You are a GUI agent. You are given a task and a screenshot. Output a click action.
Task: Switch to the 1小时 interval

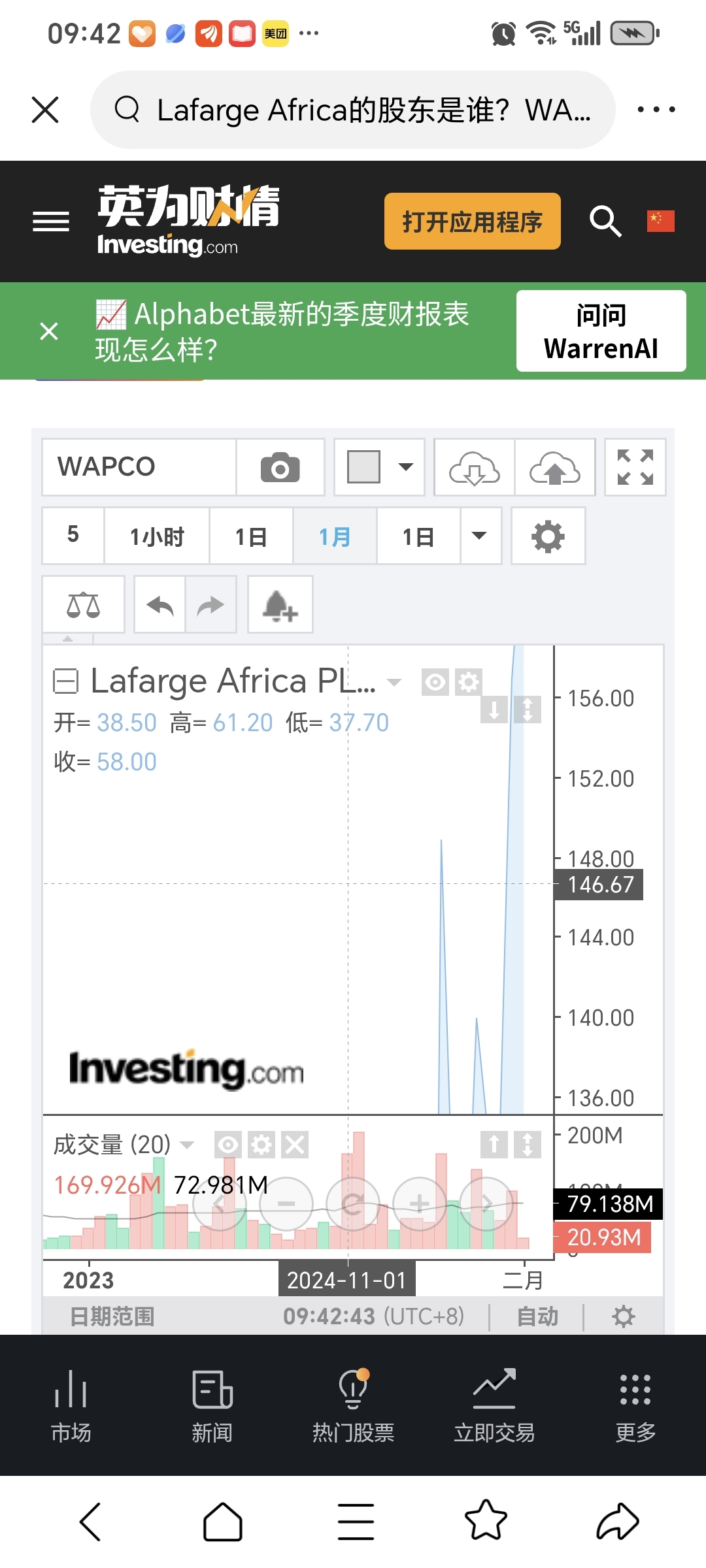(157, 536)
